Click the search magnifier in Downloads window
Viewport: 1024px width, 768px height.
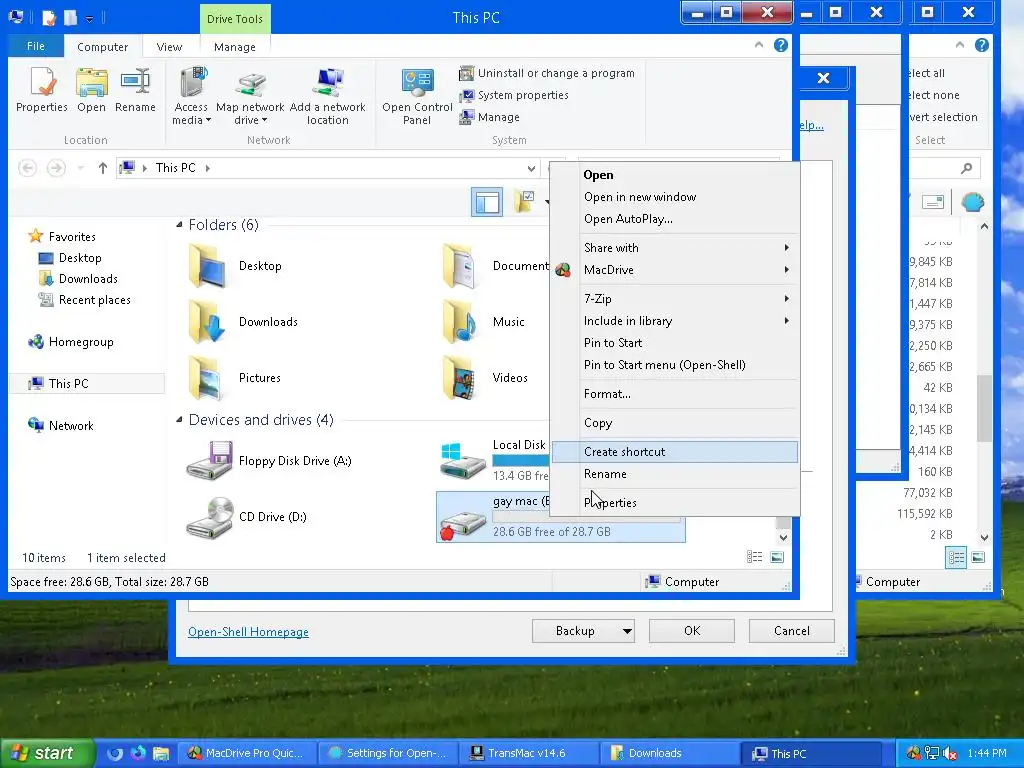coord(967,168)
